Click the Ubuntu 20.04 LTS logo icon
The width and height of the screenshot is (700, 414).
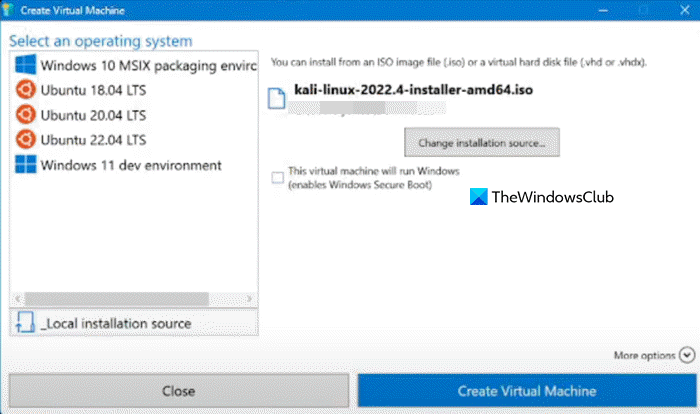25,115
